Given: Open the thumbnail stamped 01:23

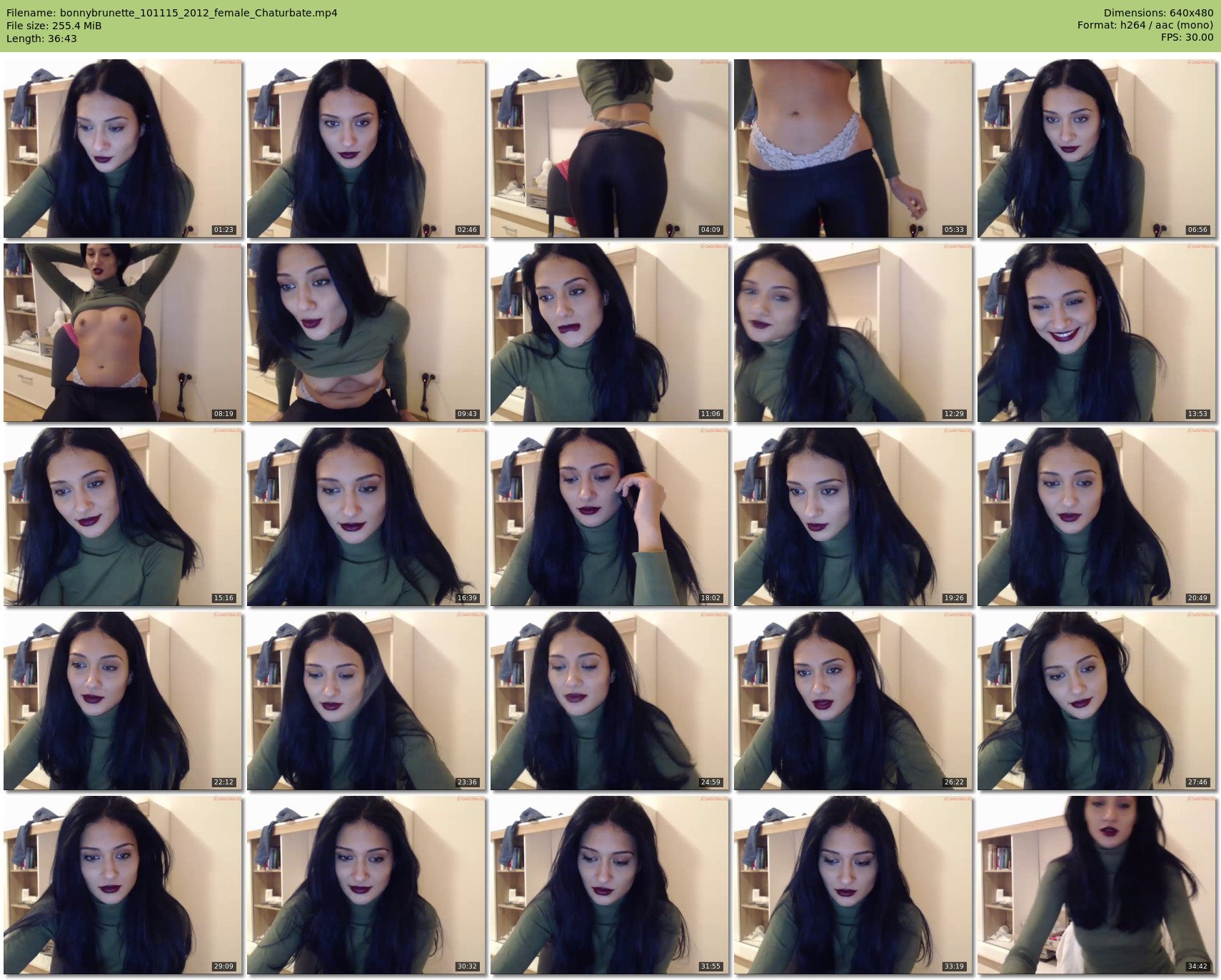Looking at the screenshot, I should click(123, 148).
